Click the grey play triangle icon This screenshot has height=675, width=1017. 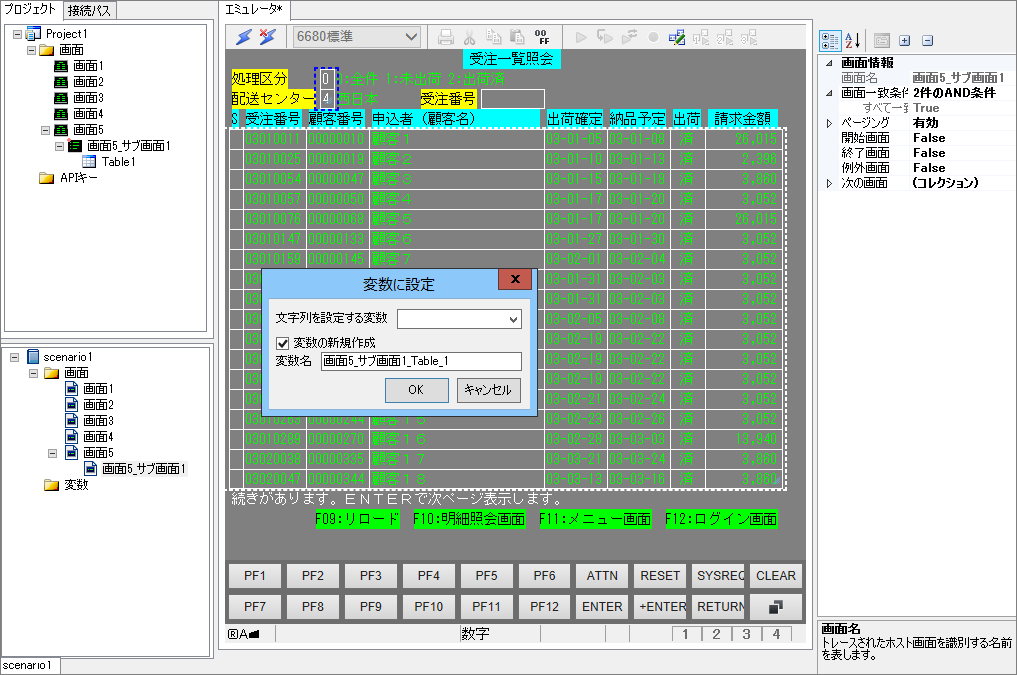click(x=581, y=38)
